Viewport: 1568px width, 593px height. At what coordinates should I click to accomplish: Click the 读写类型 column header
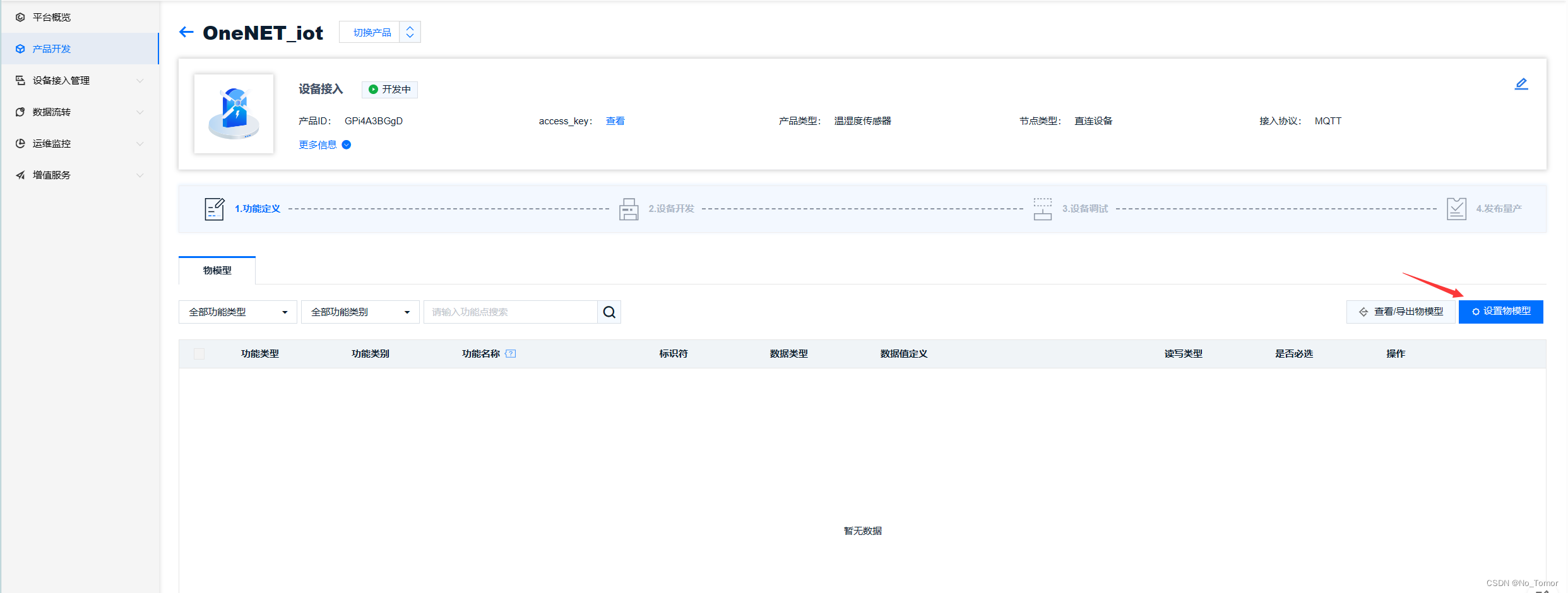click(1184, 354)
